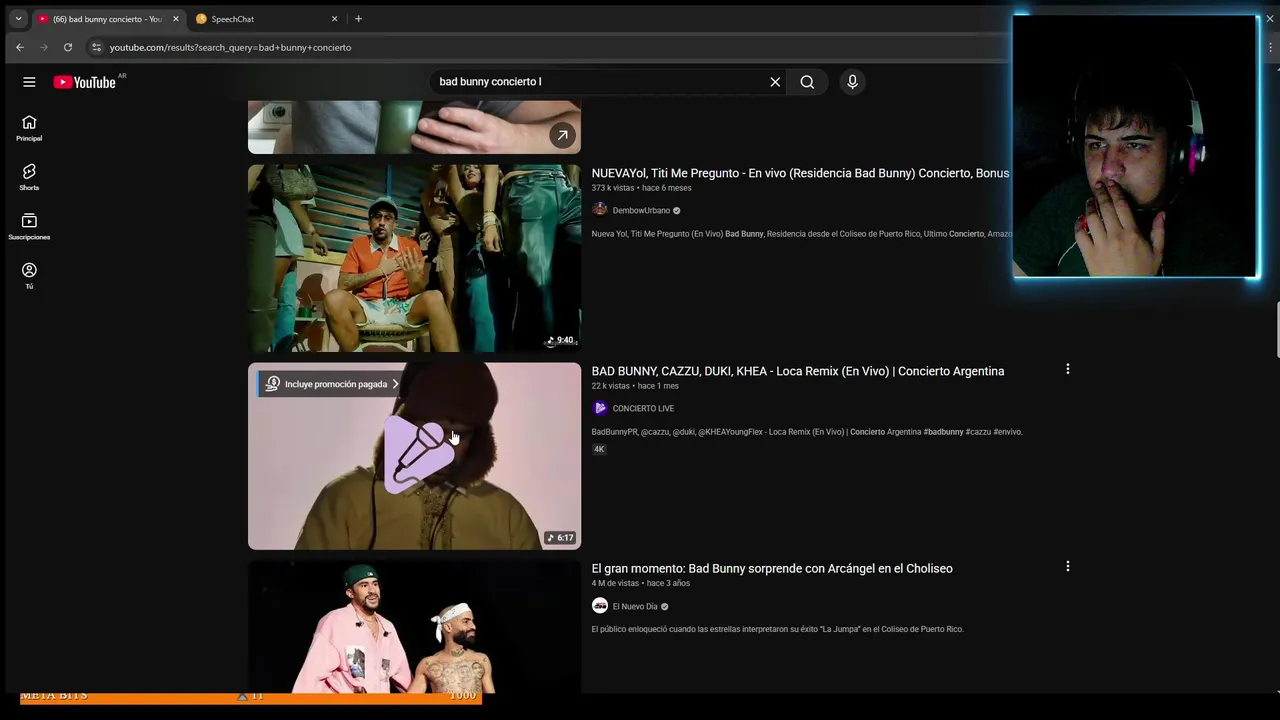
Task: Open Suscripciones in sidebar
Action: 29,227
